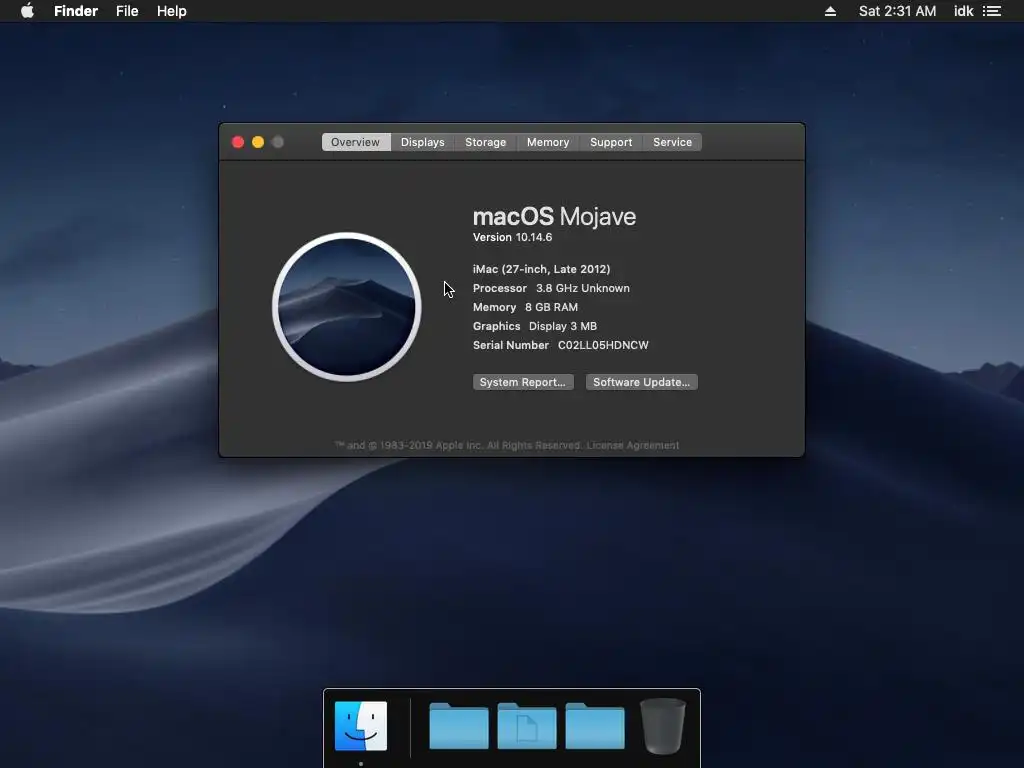Select serial number C02LL05HDNCW
This screenshot has width=1024, height=768.
(x=603, y=345)
